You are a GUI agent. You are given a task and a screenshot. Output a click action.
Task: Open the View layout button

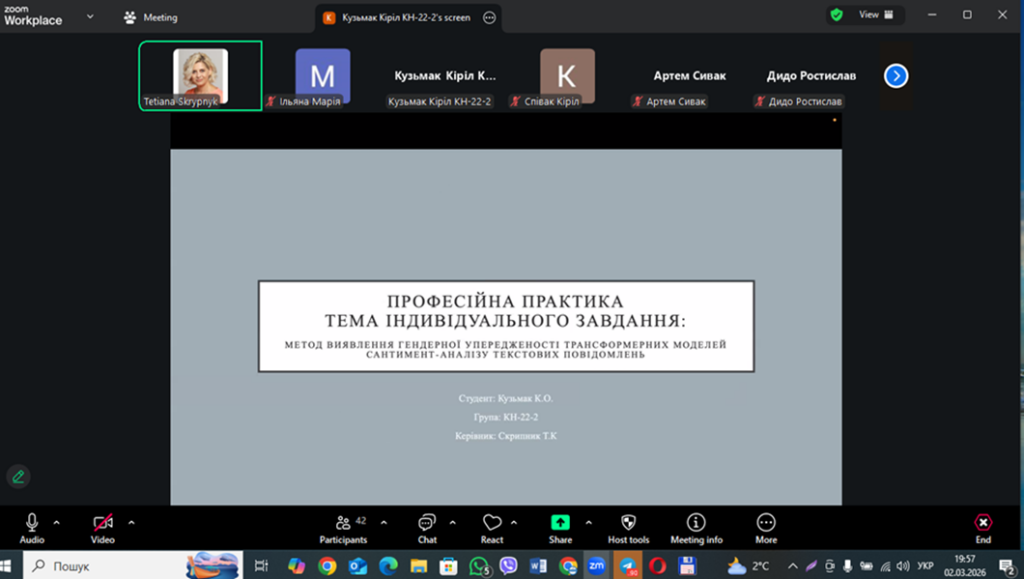[866, 15]
